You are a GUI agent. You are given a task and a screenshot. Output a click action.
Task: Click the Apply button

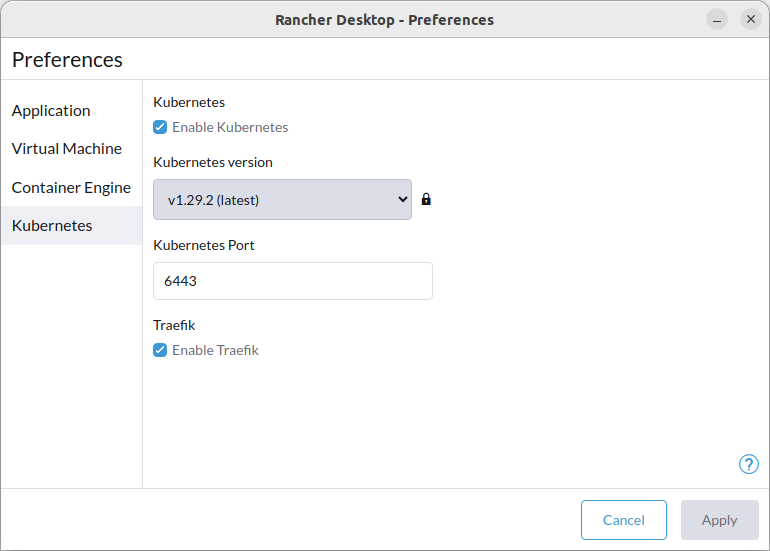(719, 520)
